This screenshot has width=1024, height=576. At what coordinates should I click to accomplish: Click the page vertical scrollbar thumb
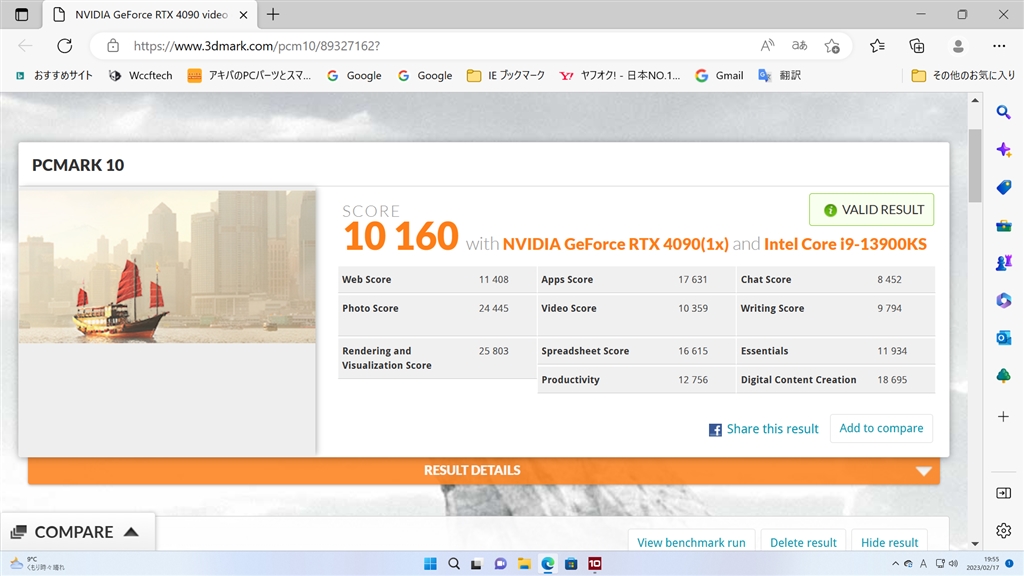975,166
